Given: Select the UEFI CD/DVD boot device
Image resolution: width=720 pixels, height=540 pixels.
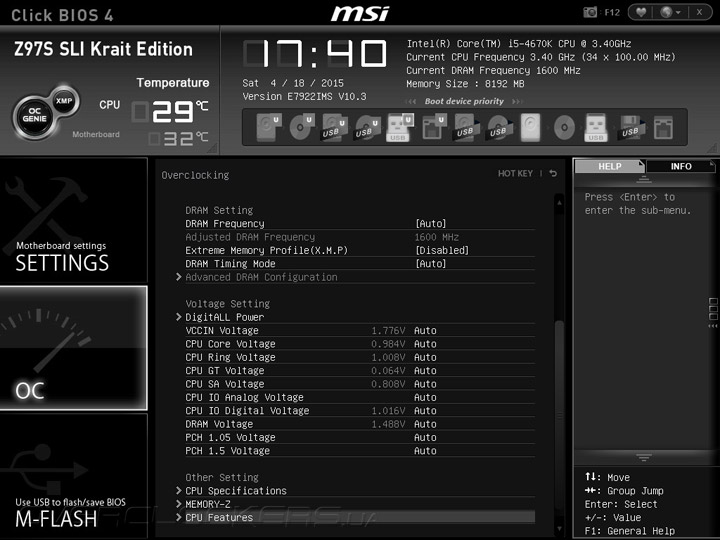Looking at the screenshot, I should click(302, 127).
